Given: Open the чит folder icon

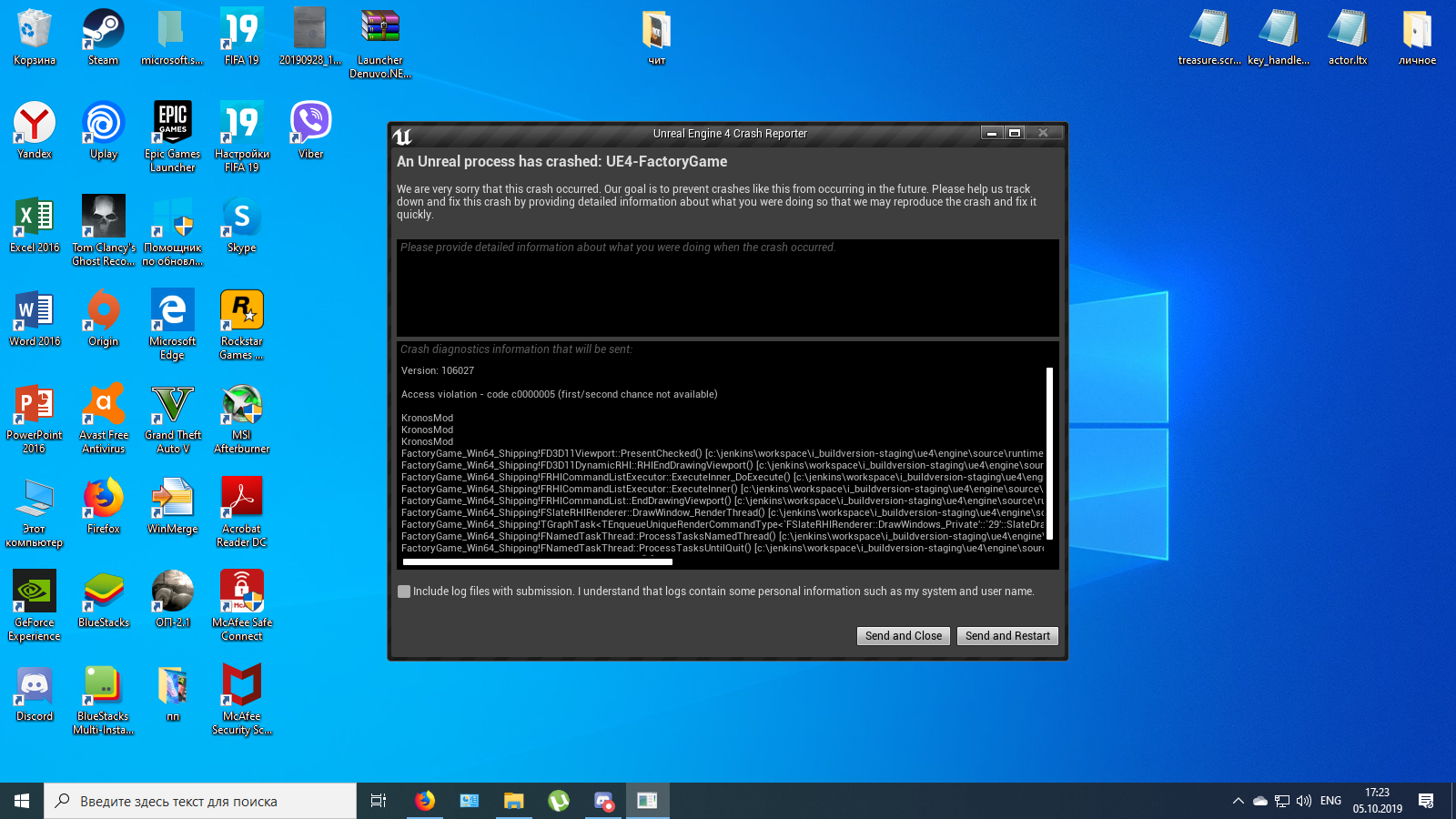Looking at the screenshot, I should (x=656, y=36).
